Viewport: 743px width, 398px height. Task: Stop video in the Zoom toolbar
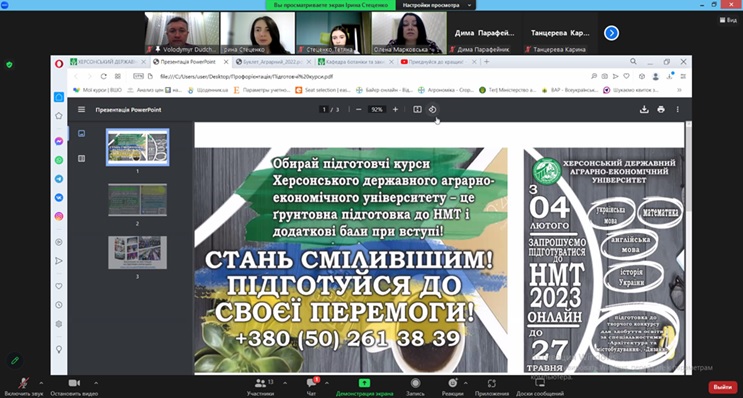coord(74,386)
